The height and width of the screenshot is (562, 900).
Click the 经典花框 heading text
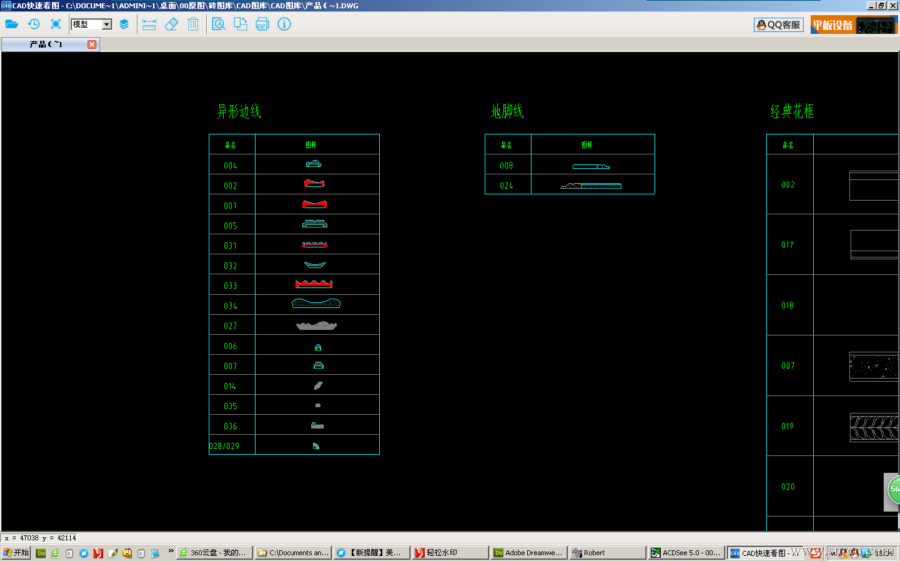[x=792, y=111]
